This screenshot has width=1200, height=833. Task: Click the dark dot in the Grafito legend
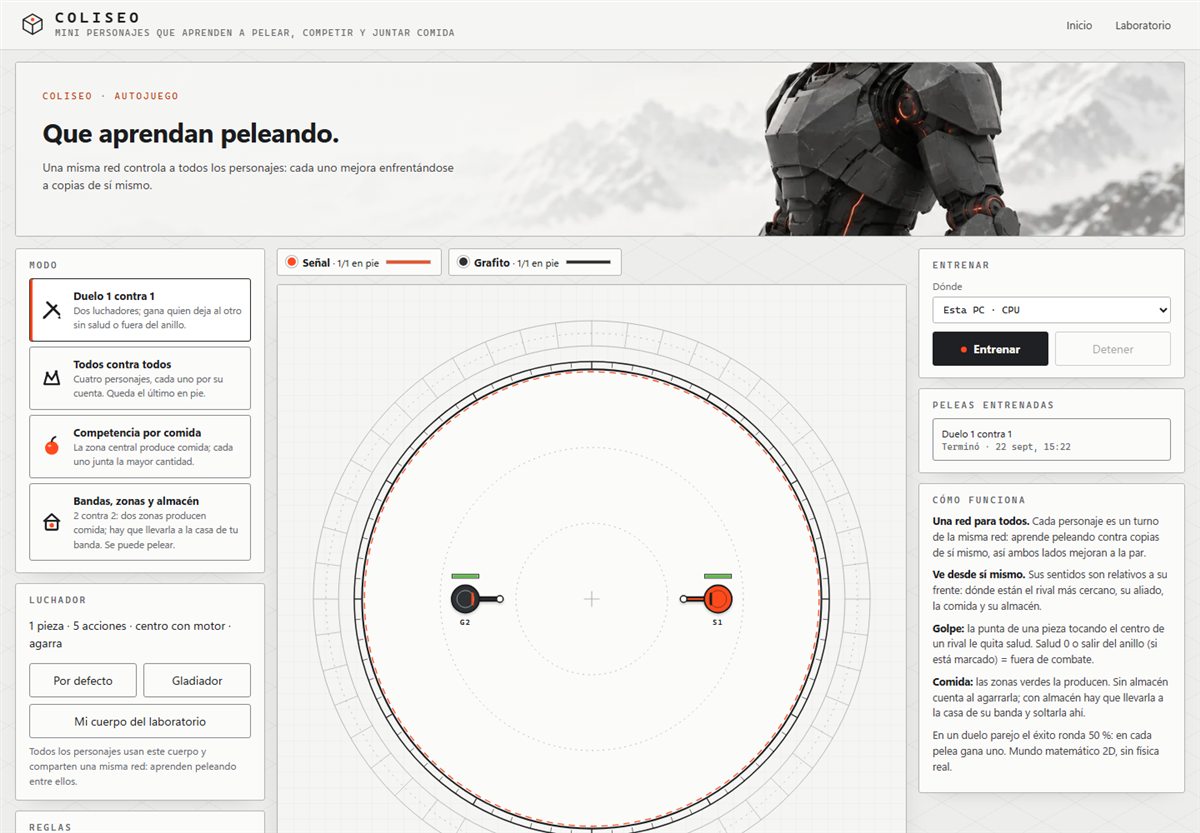463,262
